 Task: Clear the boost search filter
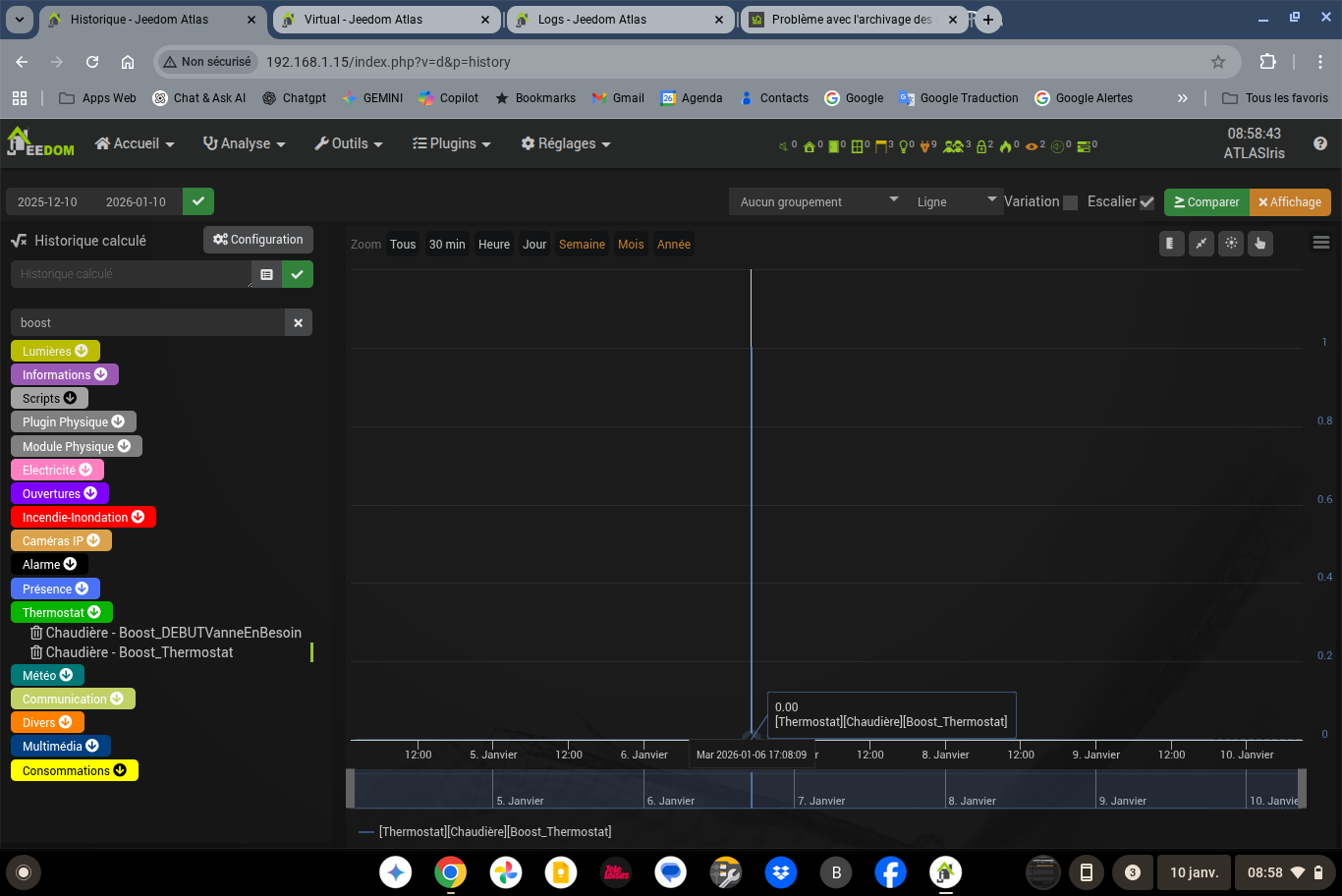coord(298,322)
